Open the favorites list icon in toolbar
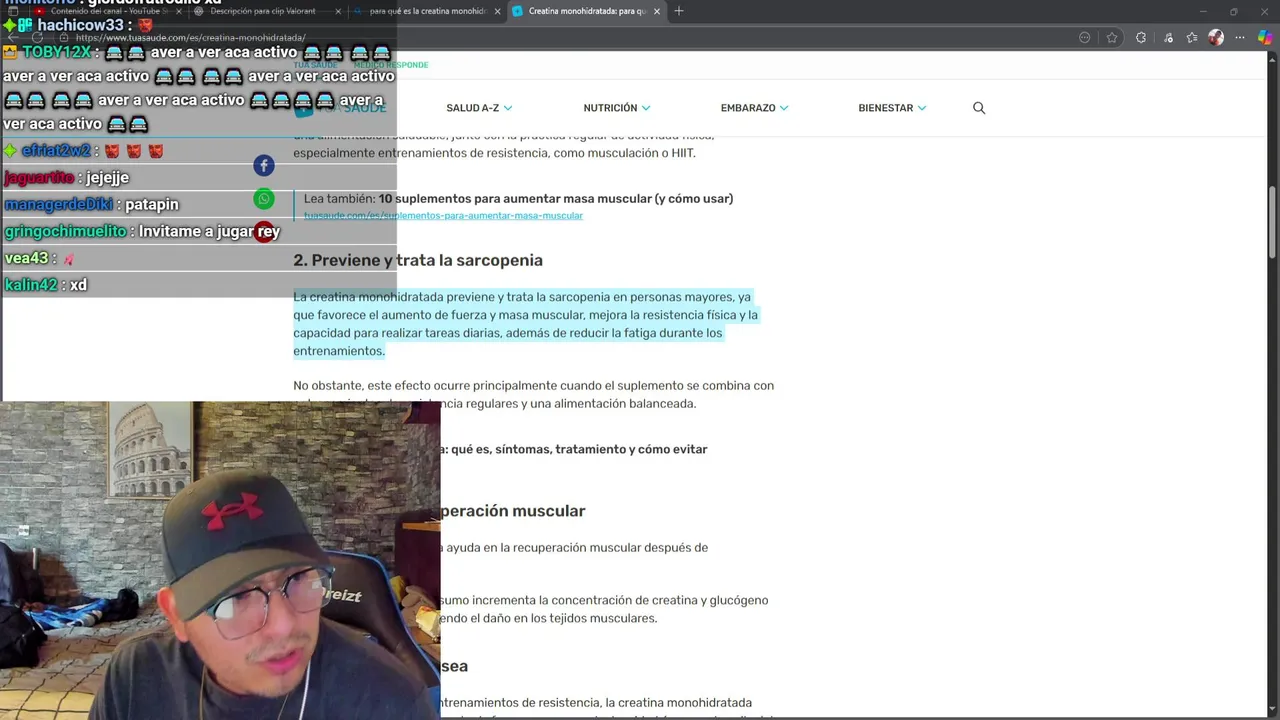 click(1192, 38)
